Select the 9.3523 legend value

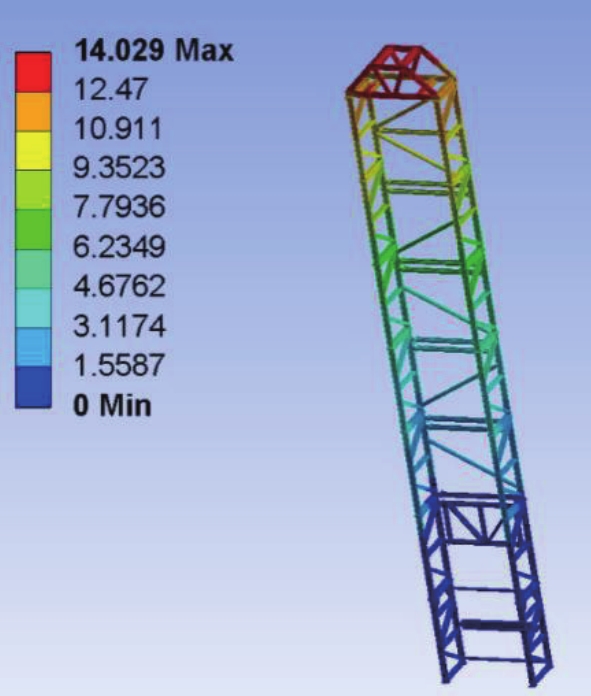click(119, 168)
